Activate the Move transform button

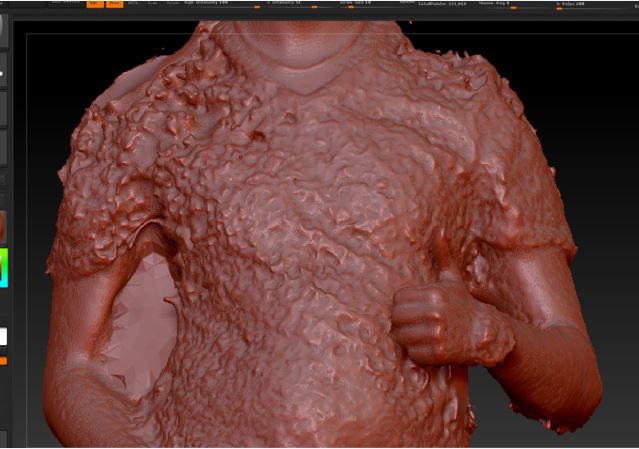point(134,3)
